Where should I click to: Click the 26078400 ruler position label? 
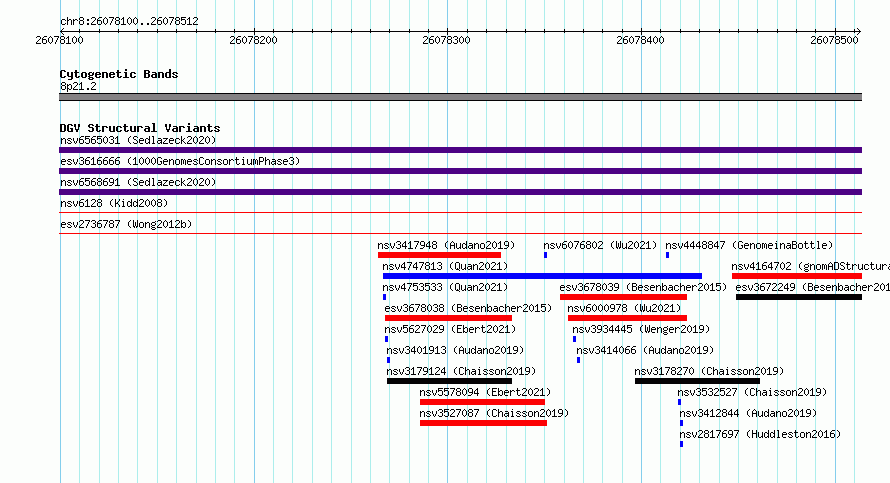(640, 40)
